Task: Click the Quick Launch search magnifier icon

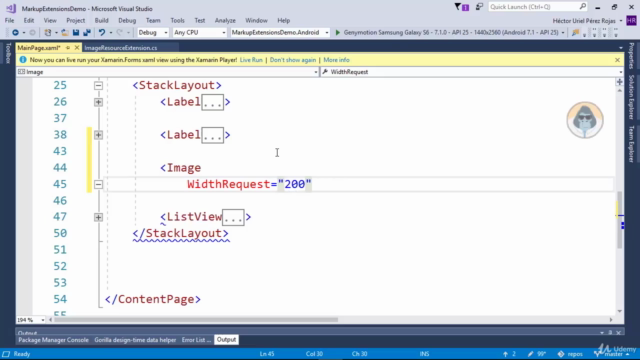Action: [582, 7]
